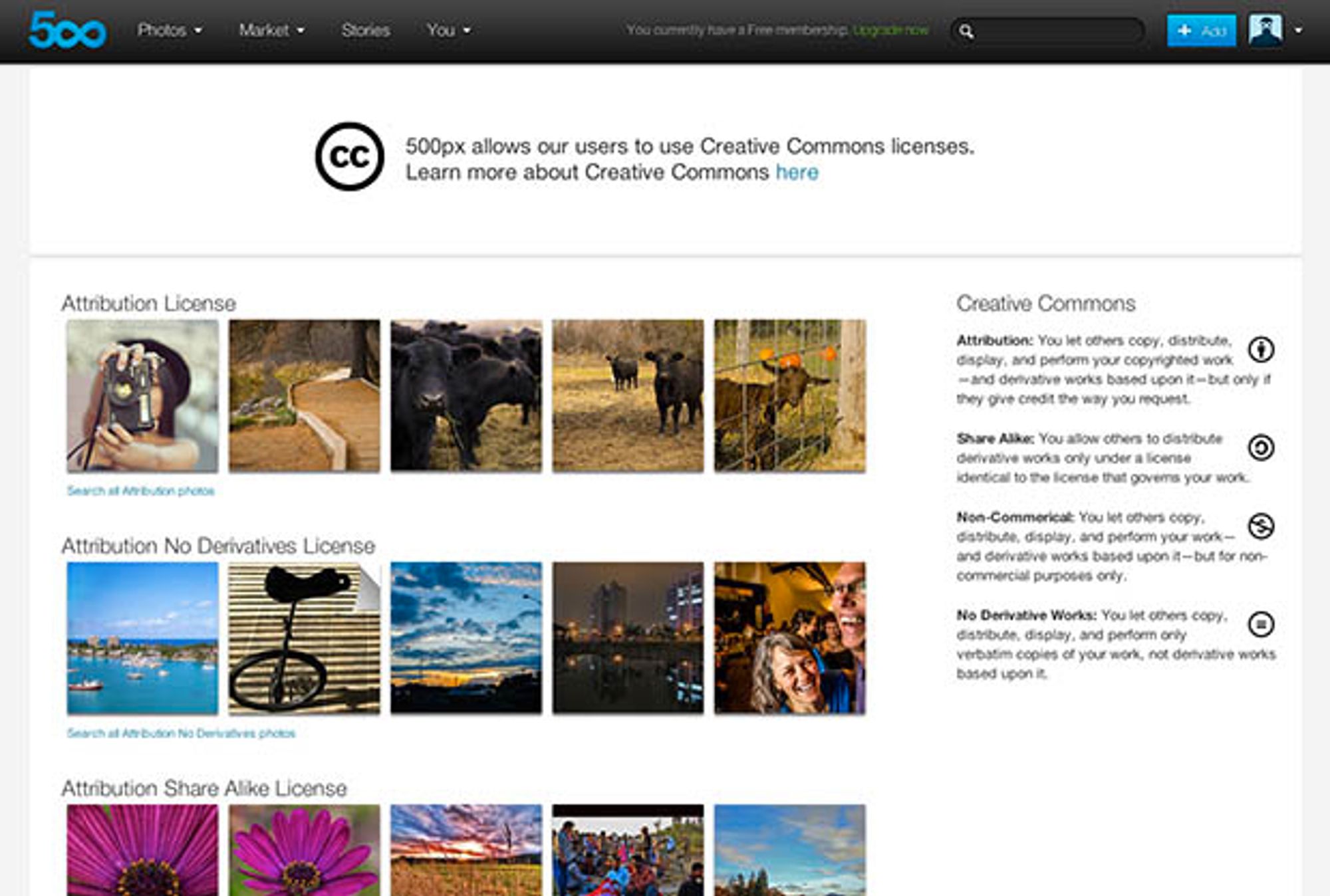Screen dimensions: 1330x896
Task: Click the search magnifier icon
Action: [x=966, y=31]
